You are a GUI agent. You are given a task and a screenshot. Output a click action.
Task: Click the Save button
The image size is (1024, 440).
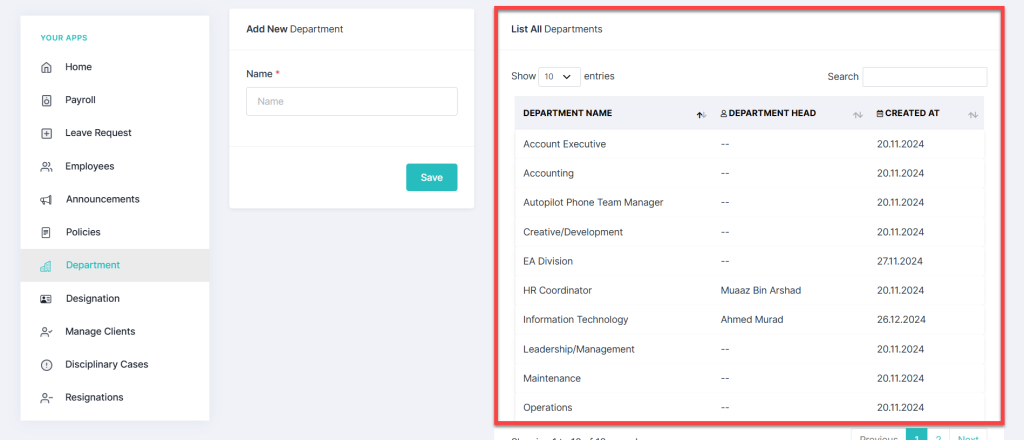(x=432, y=178)
